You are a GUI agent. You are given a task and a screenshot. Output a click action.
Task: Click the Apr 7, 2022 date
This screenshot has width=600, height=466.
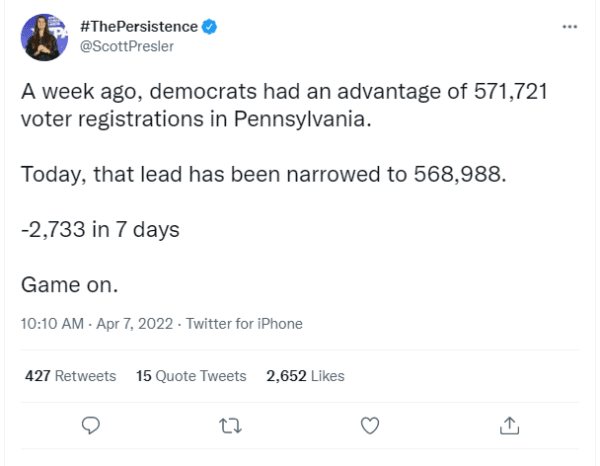[135, 324]
